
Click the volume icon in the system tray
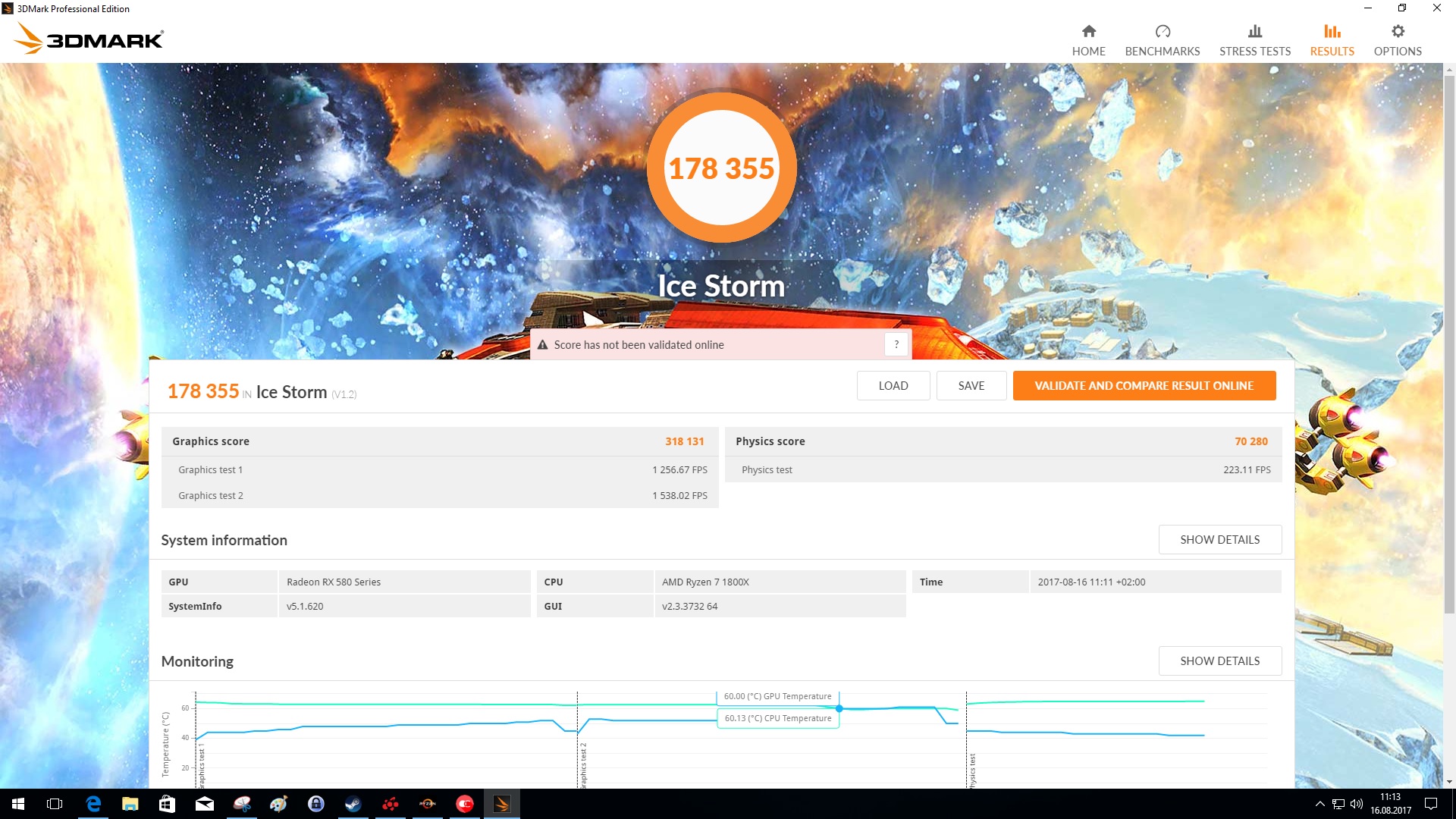[1357, 804]
